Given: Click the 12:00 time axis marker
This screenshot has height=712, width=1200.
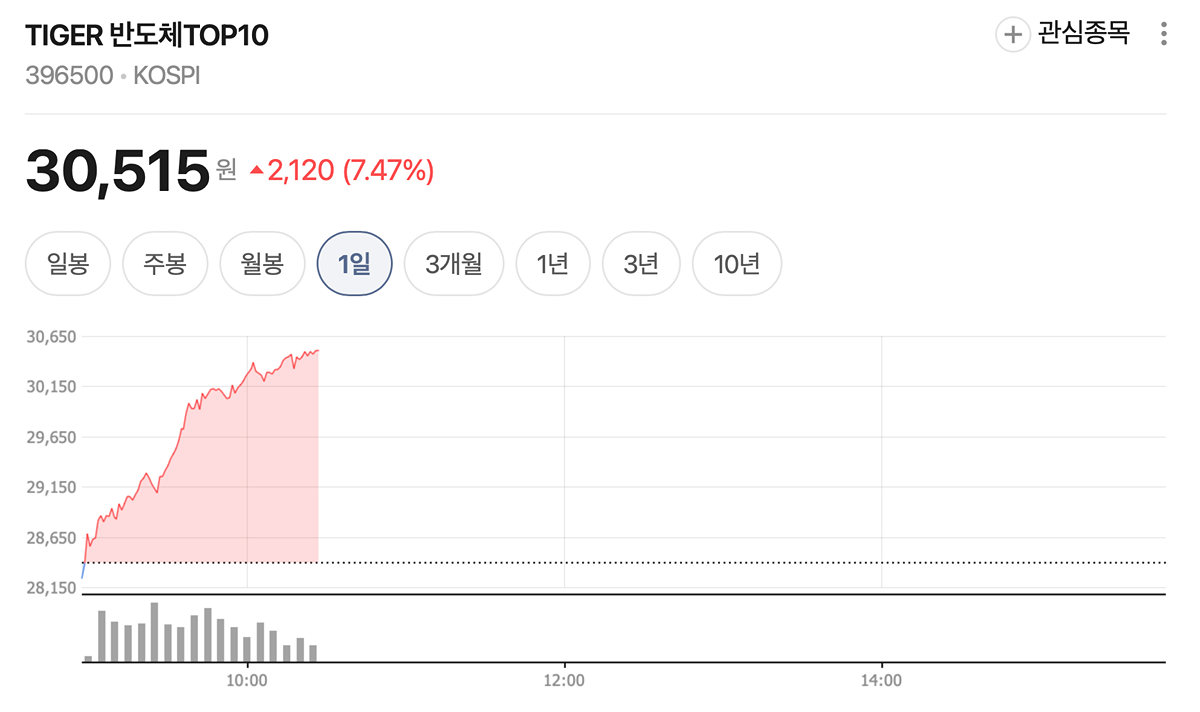Looking at the screenshot, I should (564, 681).
